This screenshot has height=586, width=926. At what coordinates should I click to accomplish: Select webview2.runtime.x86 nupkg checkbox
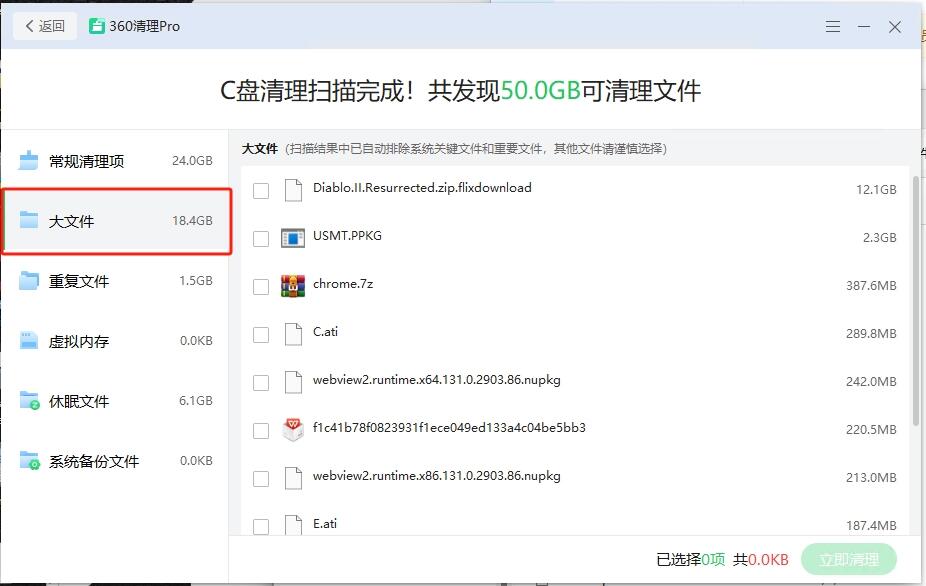coord(261,478)
